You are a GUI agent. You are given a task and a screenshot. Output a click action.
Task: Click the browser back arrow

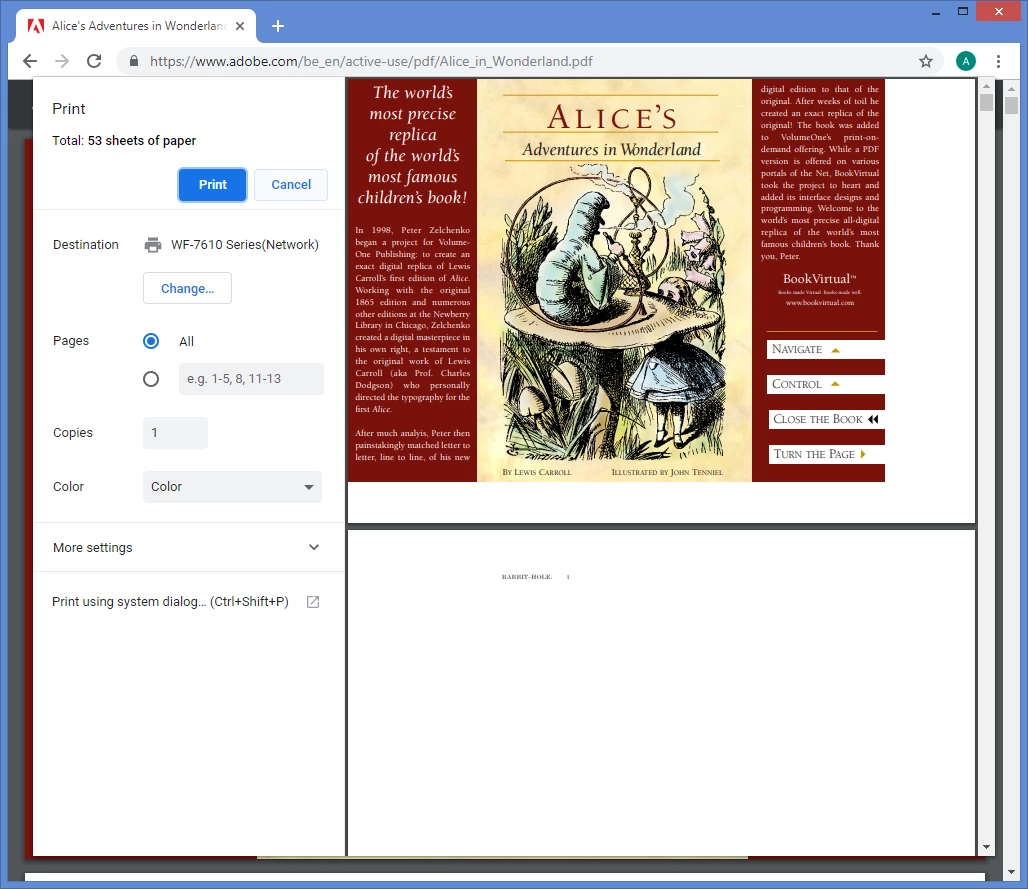(x=30, y=61)
